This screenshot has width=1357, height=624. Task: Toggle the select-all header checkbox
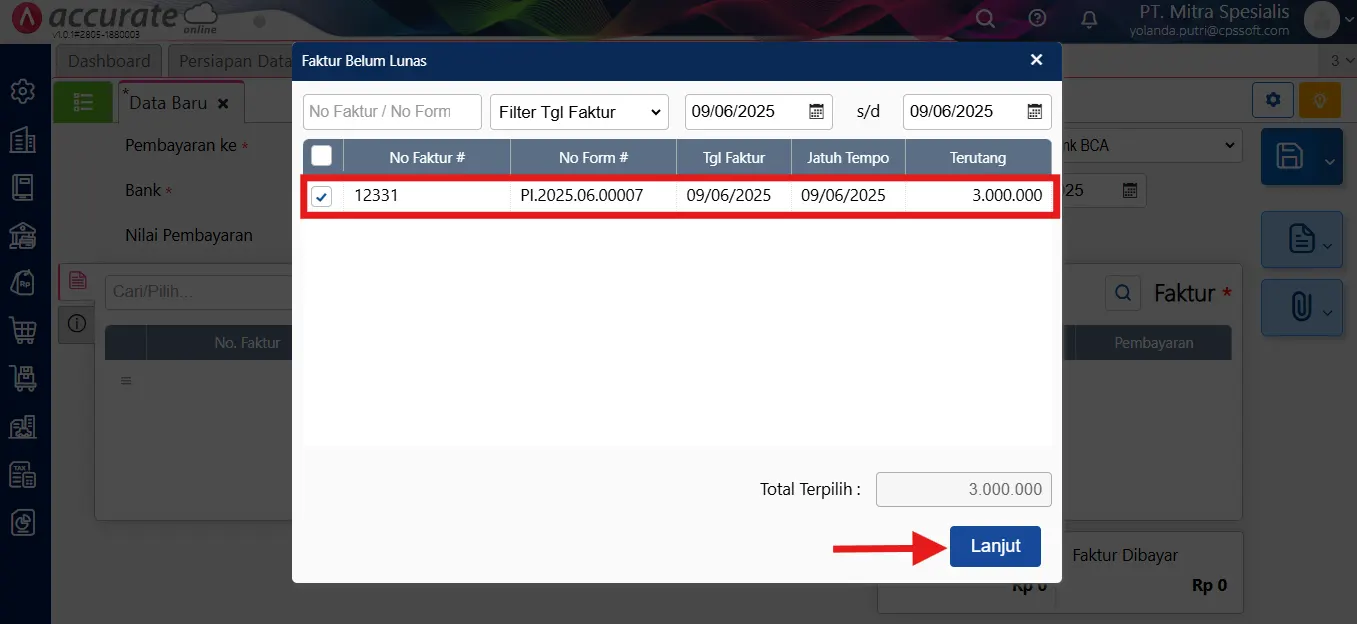[x=322, y=156]
